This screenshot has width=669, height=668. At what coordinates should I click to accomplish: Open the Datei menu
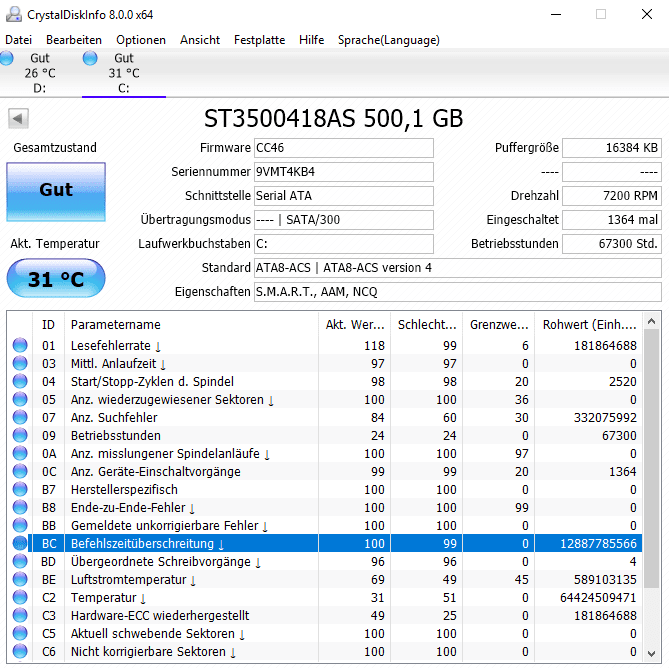[x=18, y=40]
